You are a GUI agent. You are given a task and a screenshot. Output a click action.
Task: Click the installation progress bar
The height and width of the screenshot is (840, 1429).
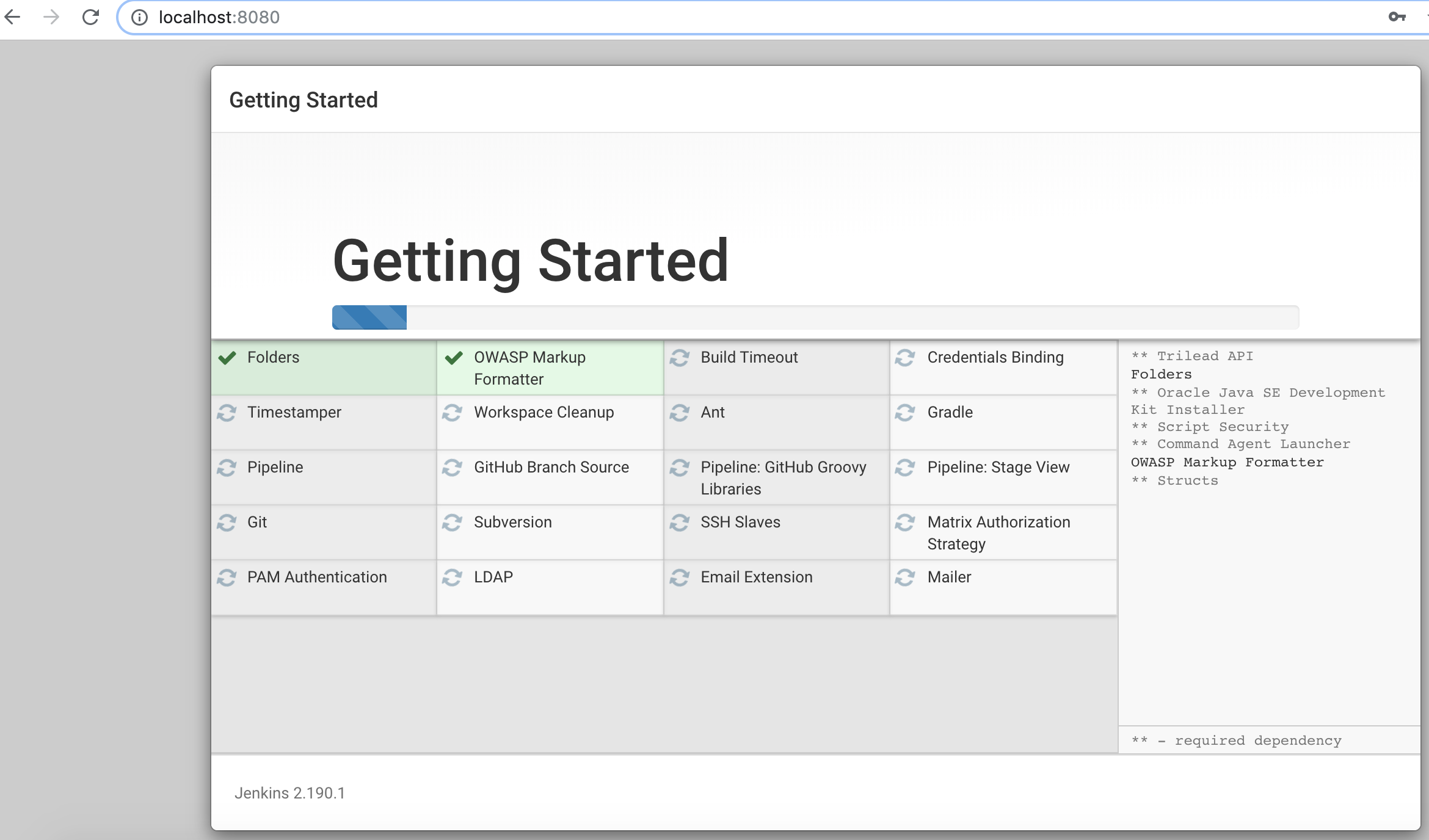pyautogui.click(x=815, y=317)
